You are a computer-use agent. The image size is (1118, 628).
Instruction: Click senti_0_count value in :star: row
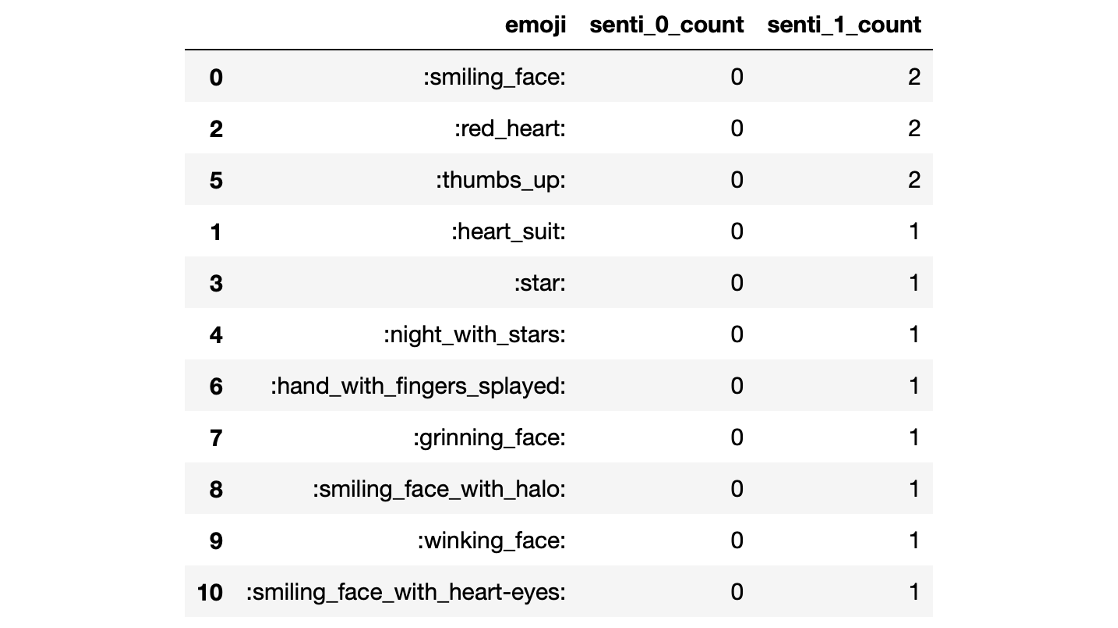pyautogui.click(x=736, y=284)
